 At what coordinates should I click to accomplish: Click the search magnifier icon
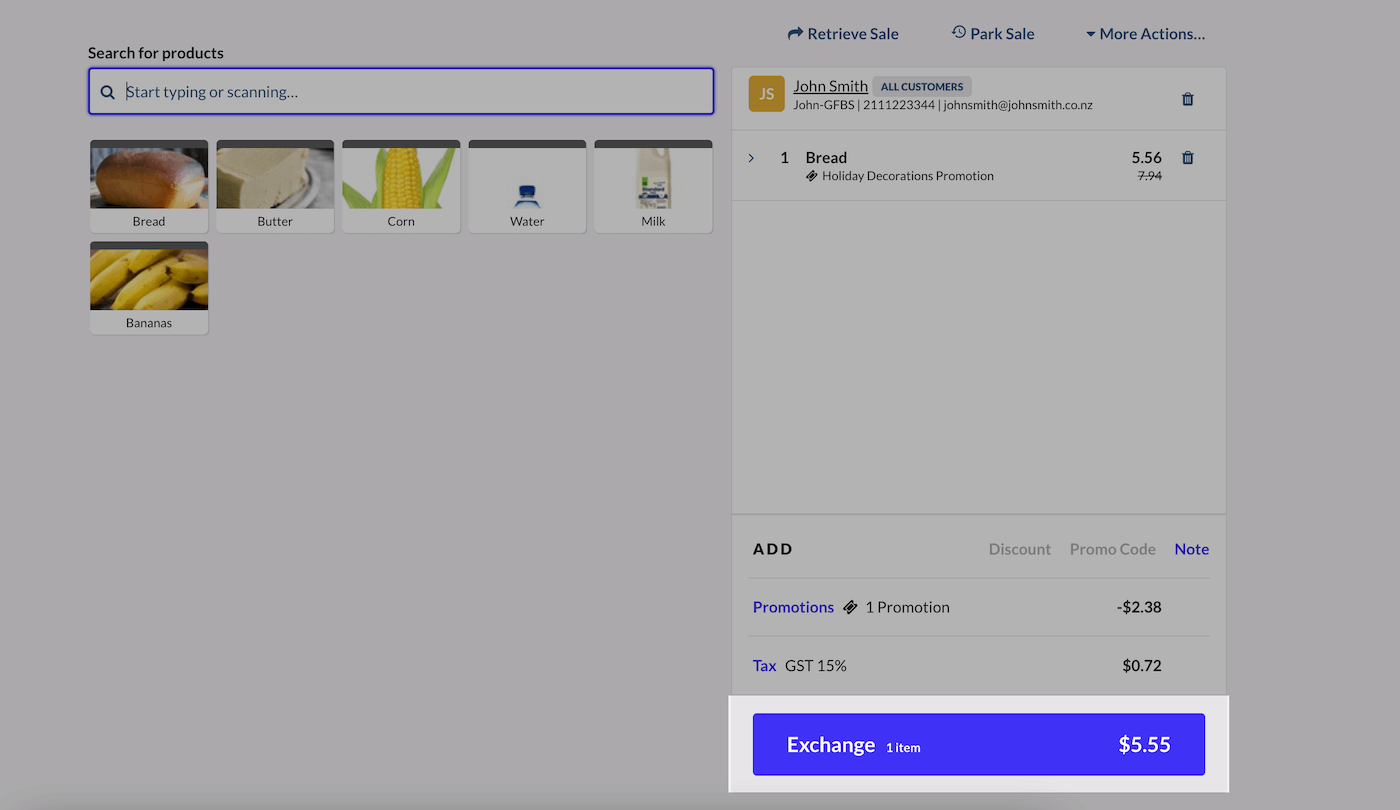coord(107,91)
